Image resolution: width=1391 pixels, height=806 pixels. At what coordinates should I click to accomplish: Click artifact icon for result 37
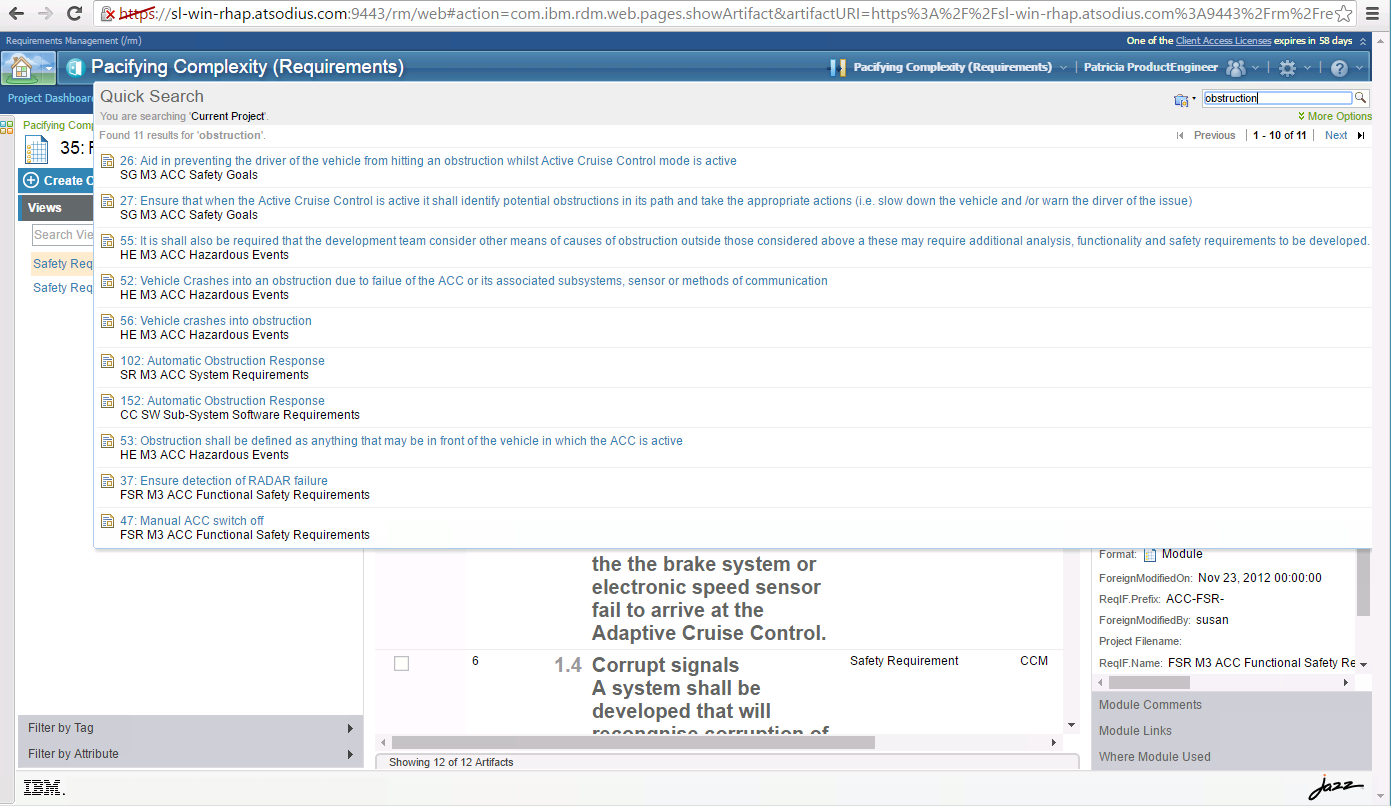(107, 482)
